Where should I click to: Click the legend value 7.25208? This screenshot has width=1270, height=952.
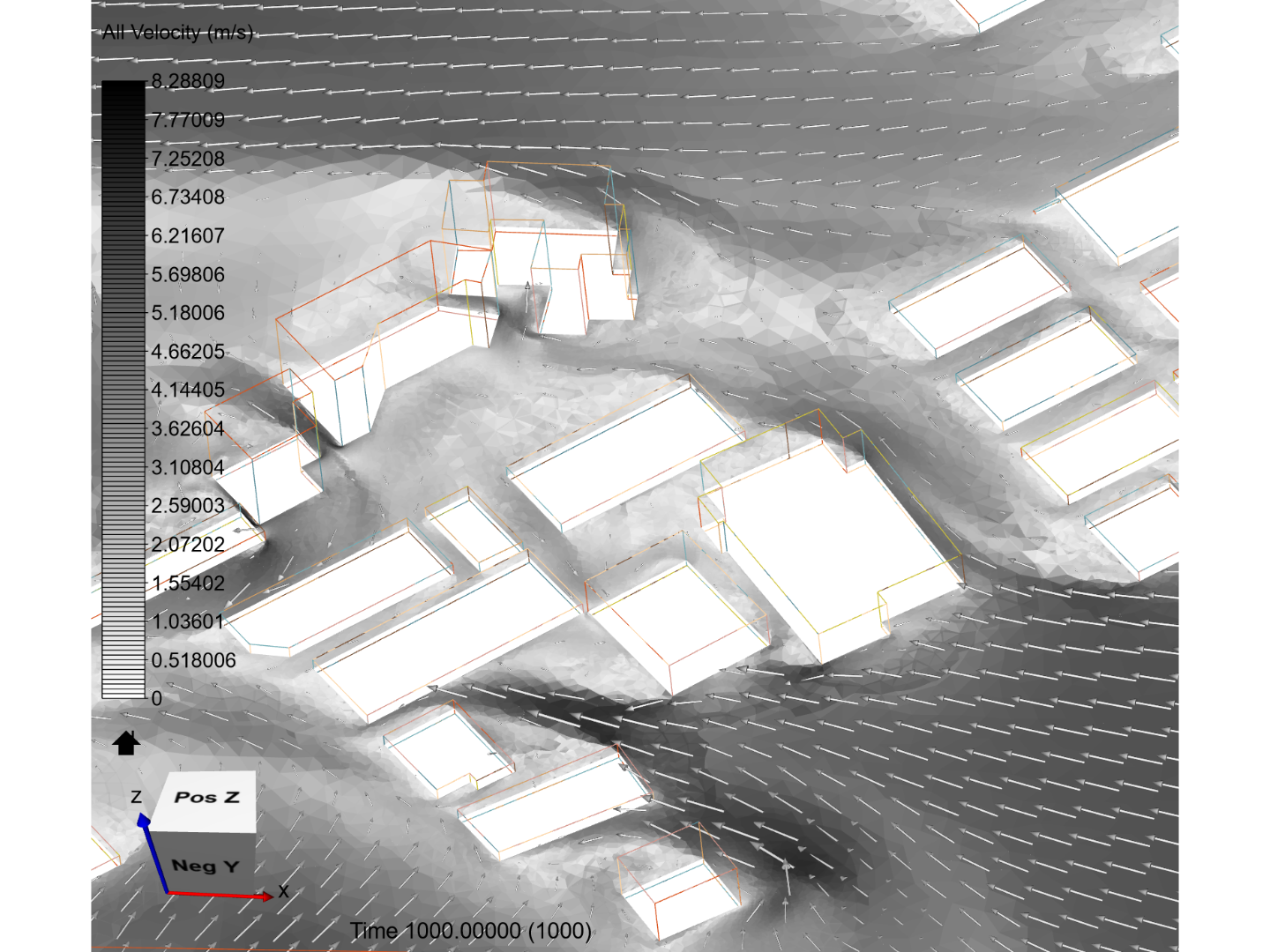[188, 159]
